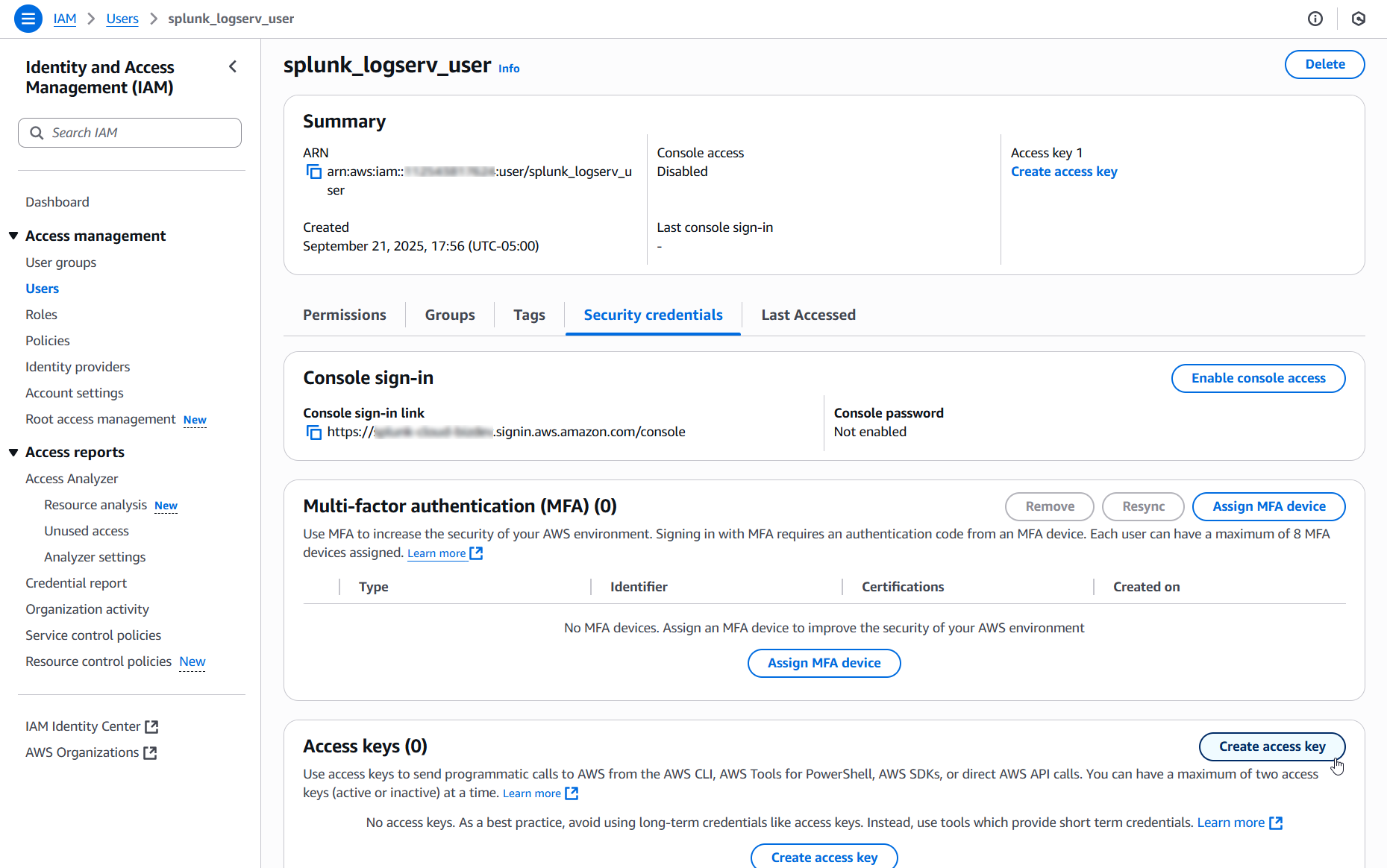Click the Certifications column header
The image size is (1387, 868).
click(903, 587)
